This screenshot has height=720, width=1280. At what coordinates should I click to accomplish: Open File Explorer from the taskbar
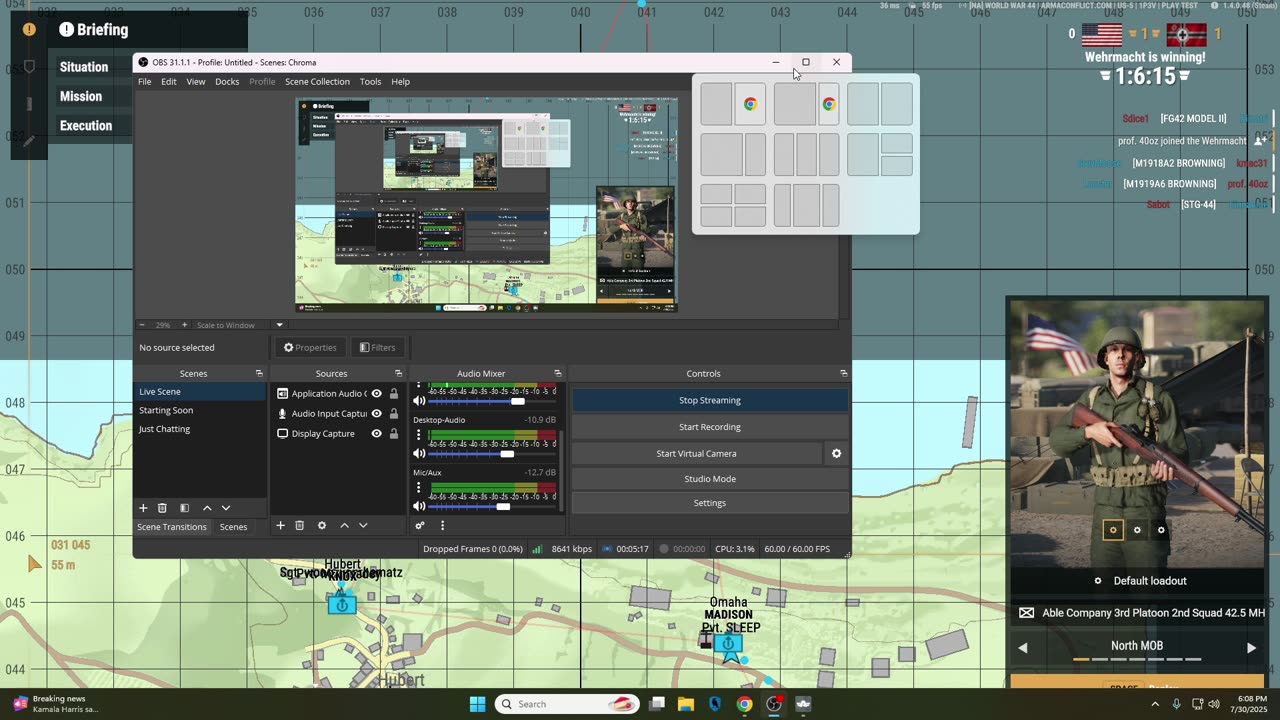tap(685, 704)
